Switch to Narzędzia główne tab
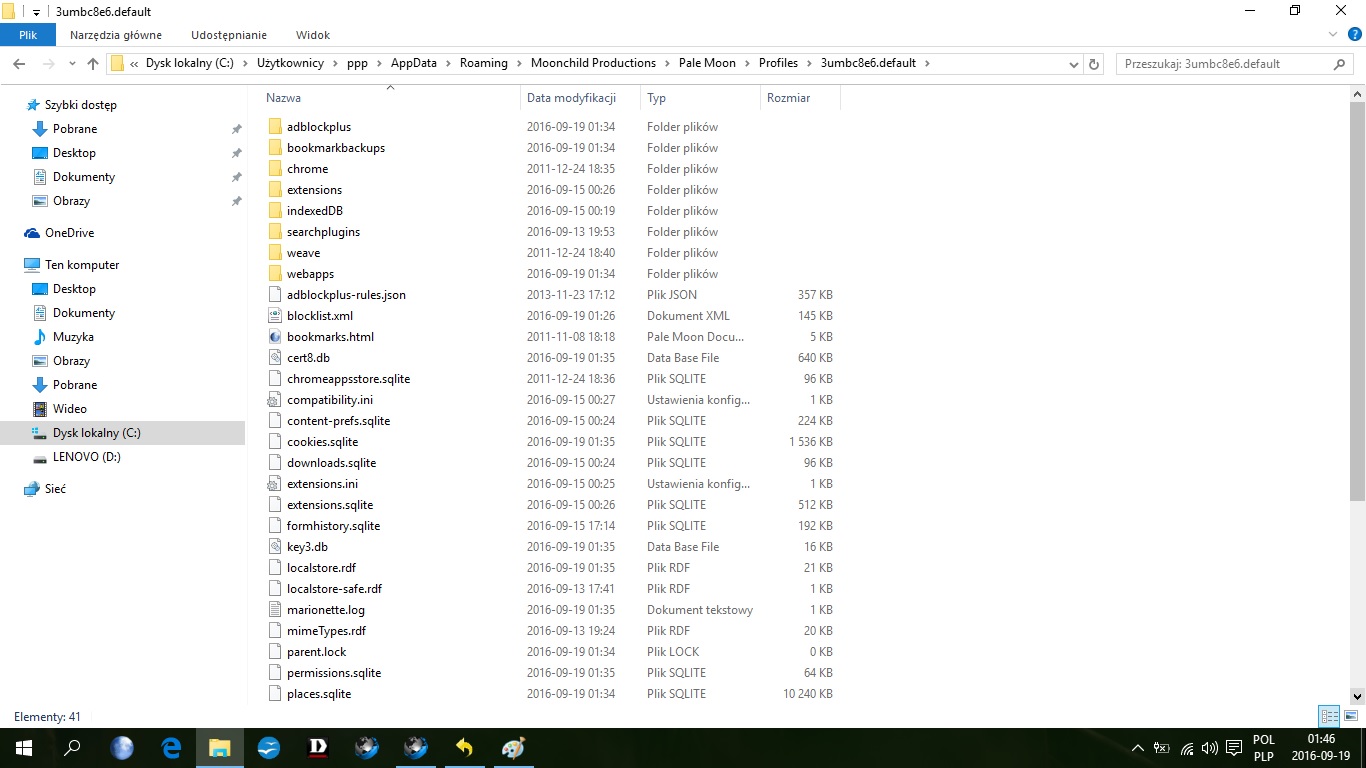 (x=115, y=35)
